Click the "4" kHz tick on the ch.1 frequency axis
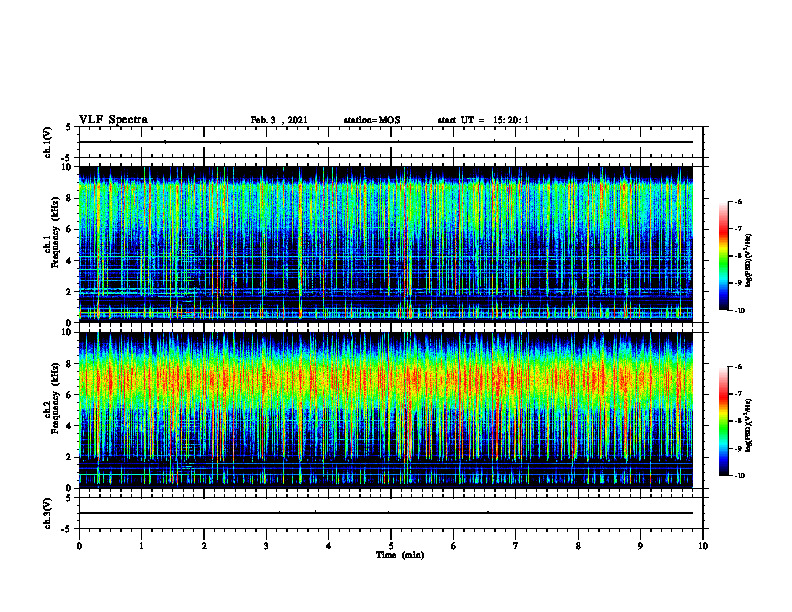The height and width of the screenshot is (612, 792). pyautogui.click(x=69, y=261)
